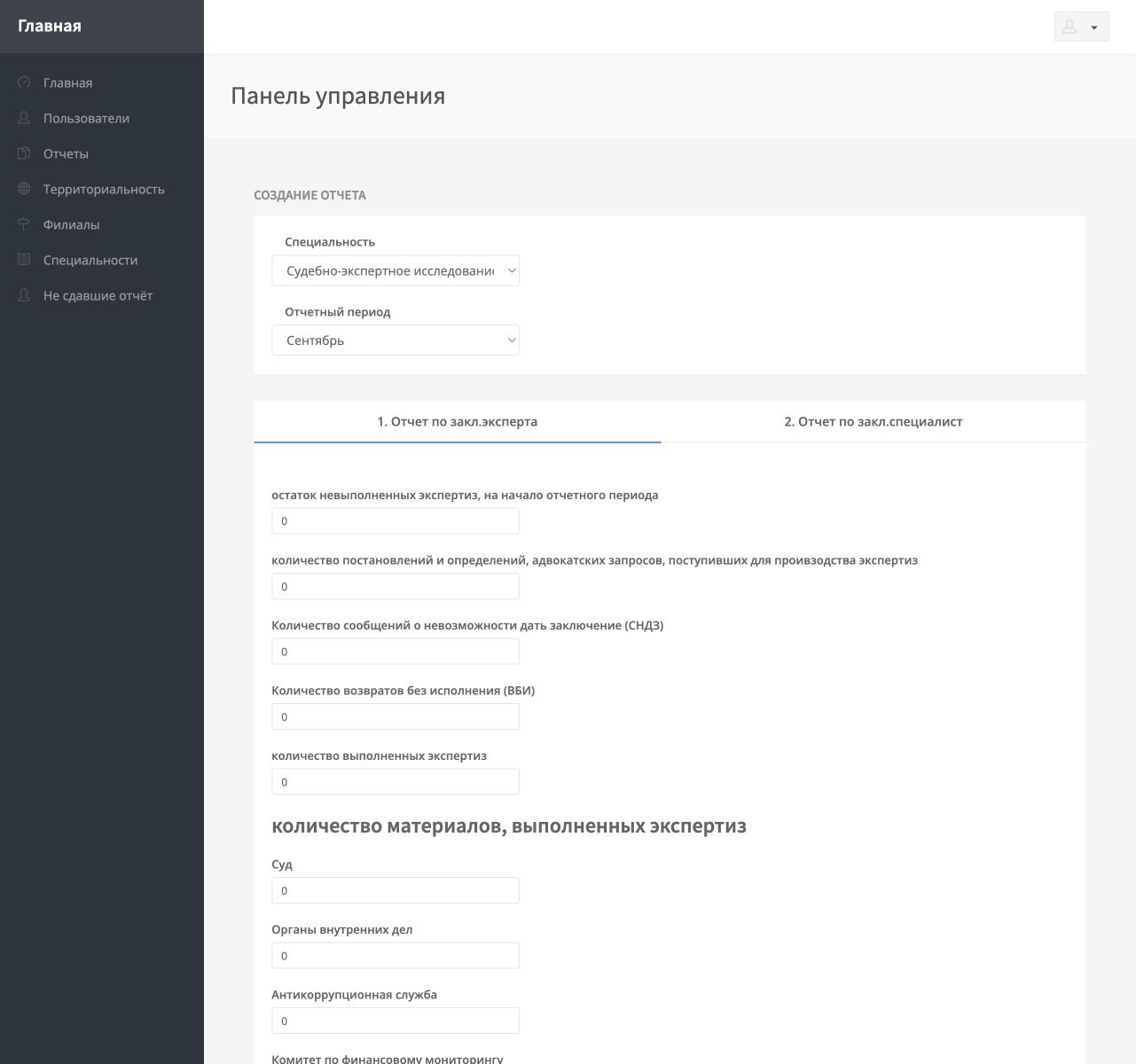Click the количество материалов, выполненных экспертиз heading

(x=509, y=826)
